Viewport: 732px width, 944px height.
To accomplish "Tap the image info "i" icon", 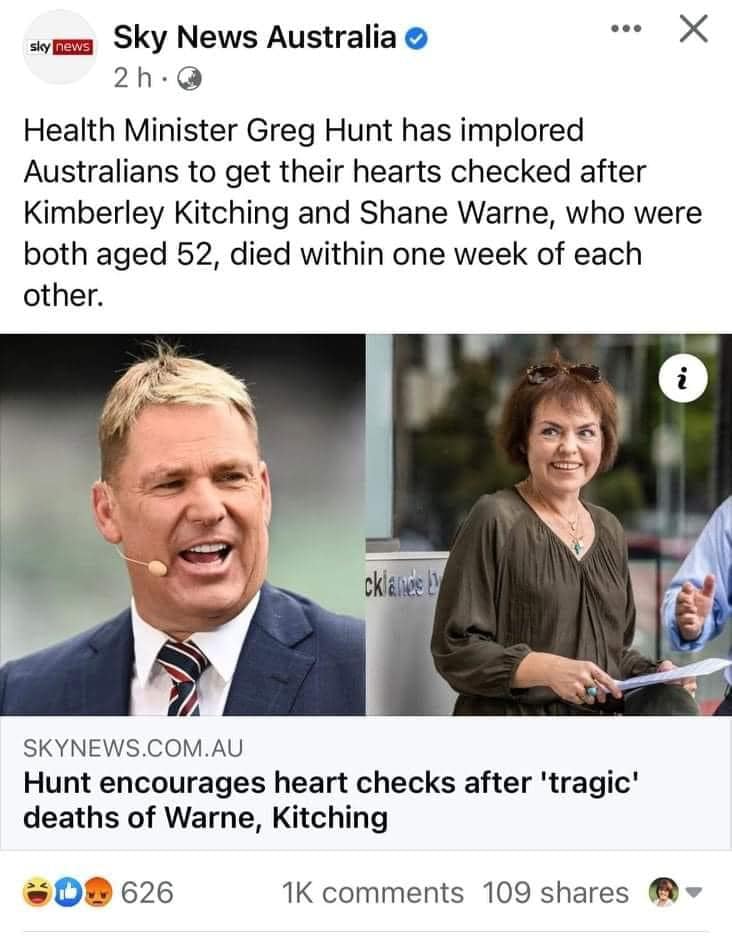I will pyautogui.click(x=683, y=379).
